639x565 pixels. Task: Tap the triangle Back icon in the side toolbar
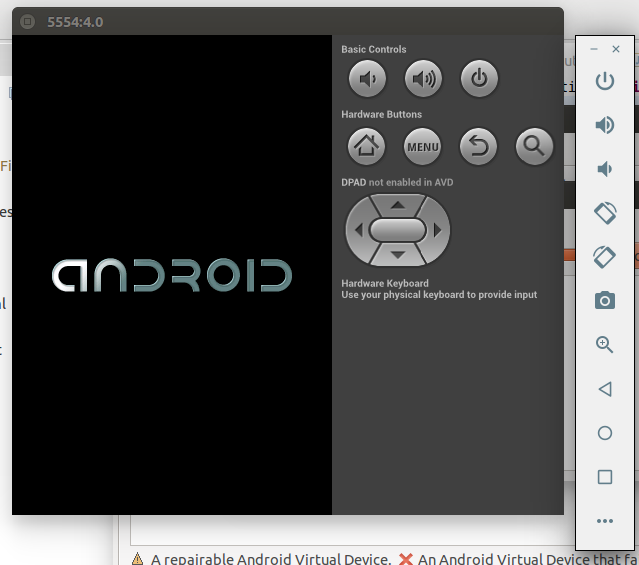pyautogui.click(x=604, y=389)
